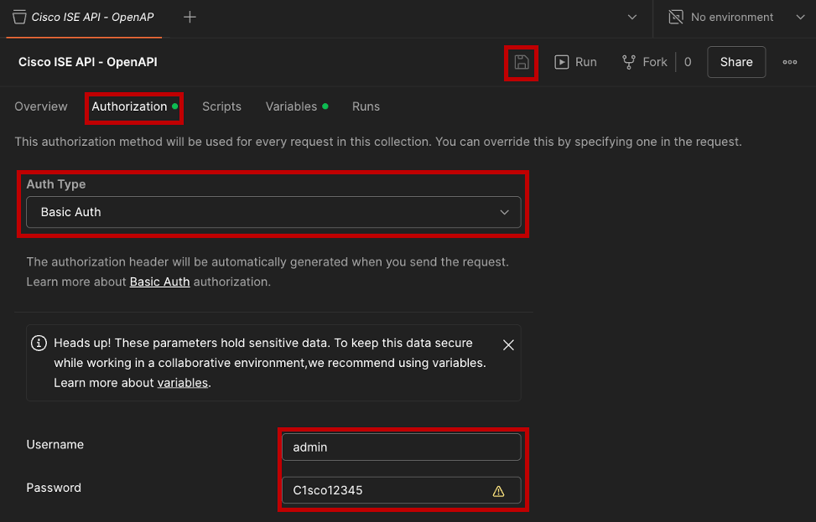
Task: Open the three-dot more actions menu
Action: (x=789, y=62)
